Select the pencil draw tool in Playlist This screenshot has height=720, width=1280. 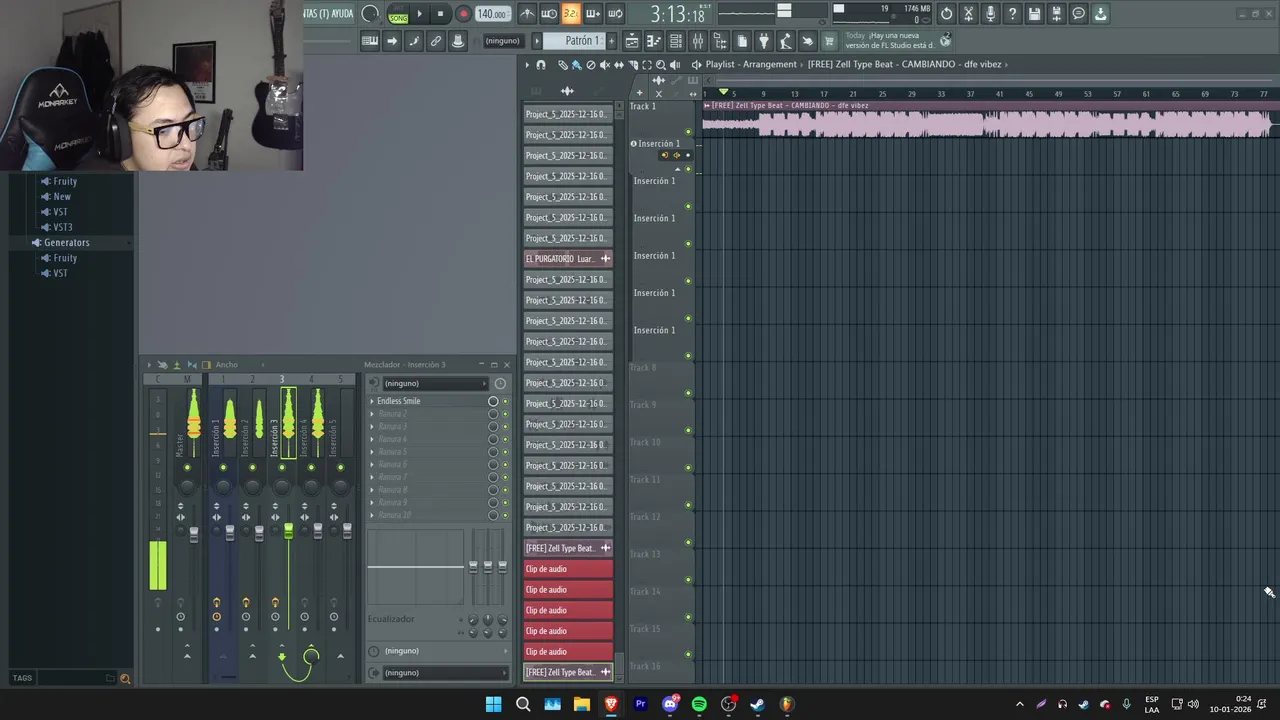563,65
